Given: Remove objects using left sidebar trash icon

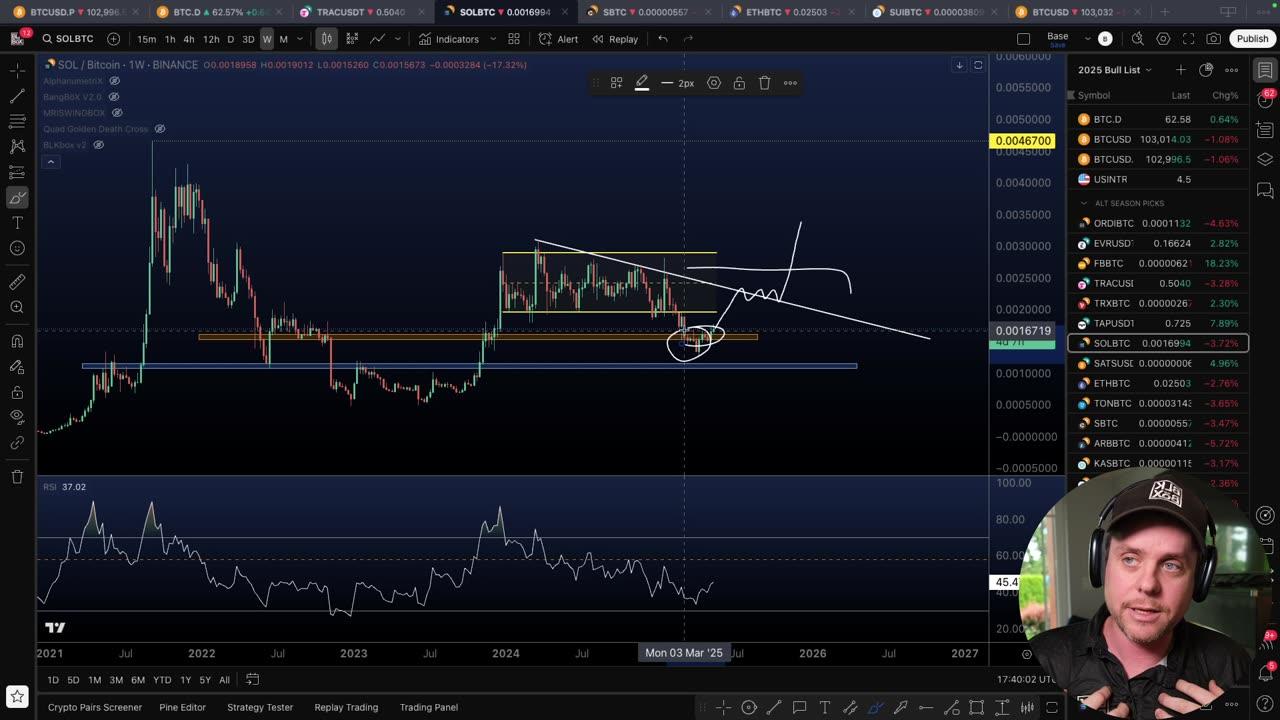Looking at the screenshot, I should 17,477.
